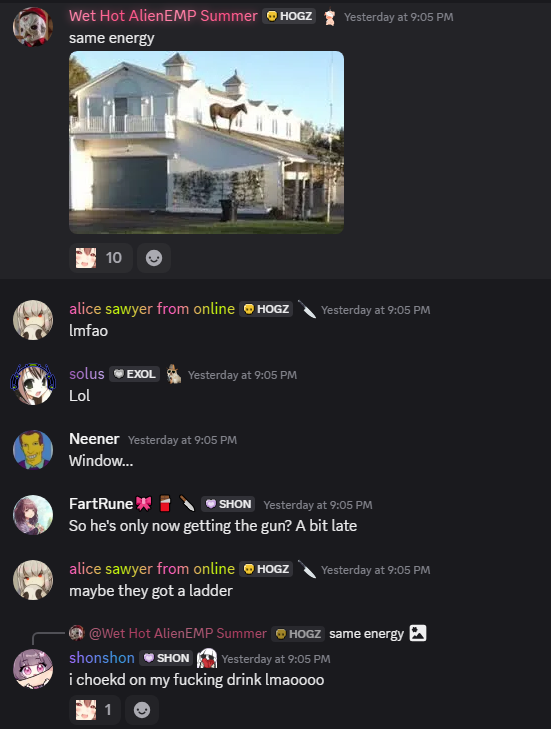Add reaction to shonshon's choked message

pyautogui.click(x=142, y=710)
